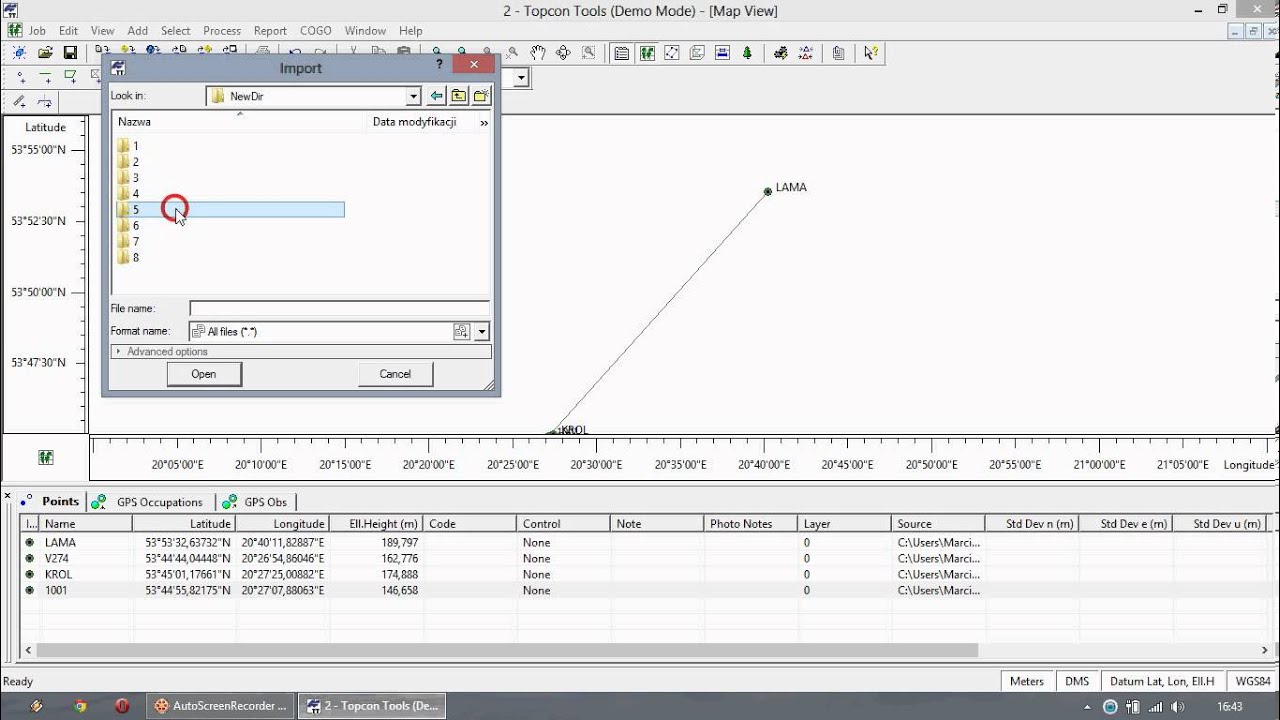Screen dimensions: 1280x720
Task: Switch to the GPS Occupations tab
Action: coord(150,502)
